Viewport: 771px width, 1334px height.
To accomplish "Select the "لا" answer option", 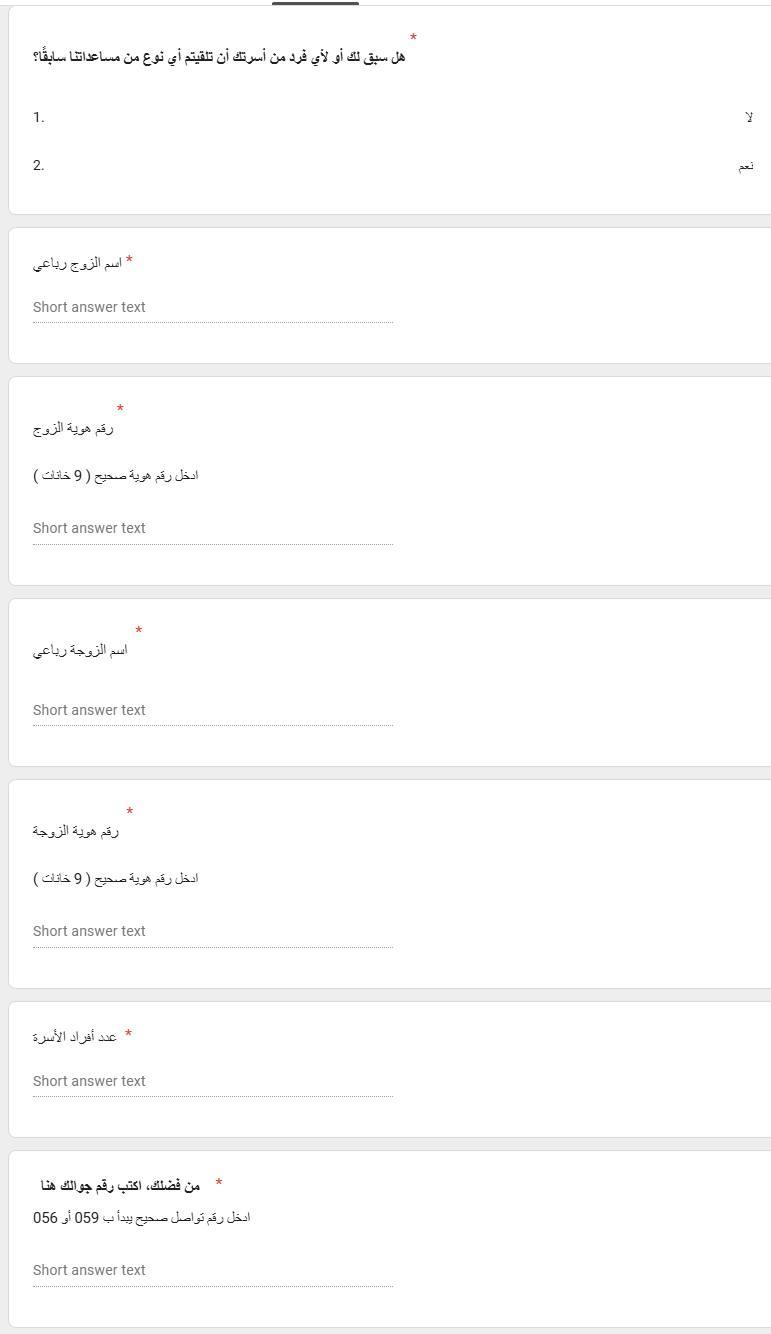I will (748, 118).
